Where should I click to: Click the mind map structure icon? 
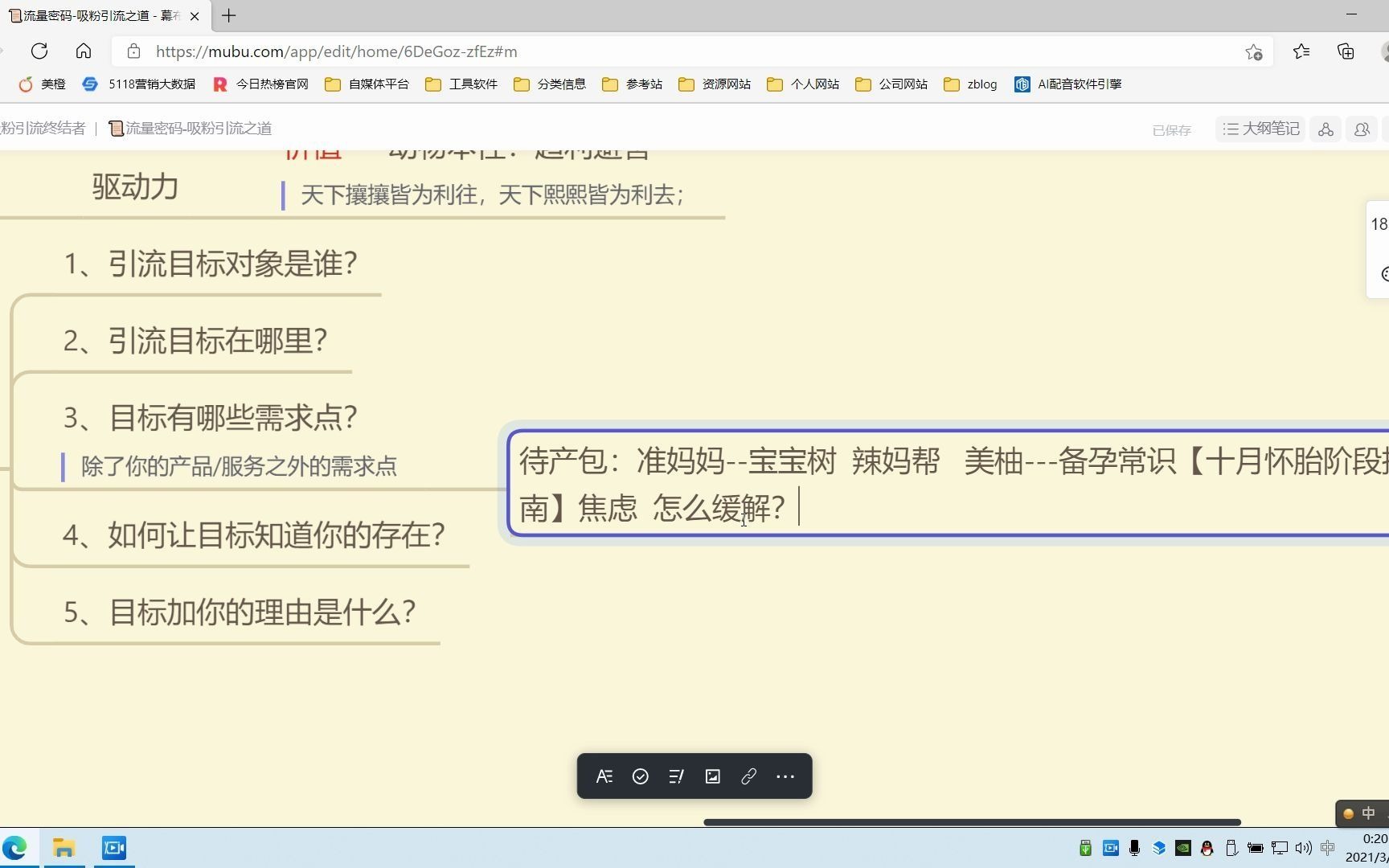[x=1326, y=129]
